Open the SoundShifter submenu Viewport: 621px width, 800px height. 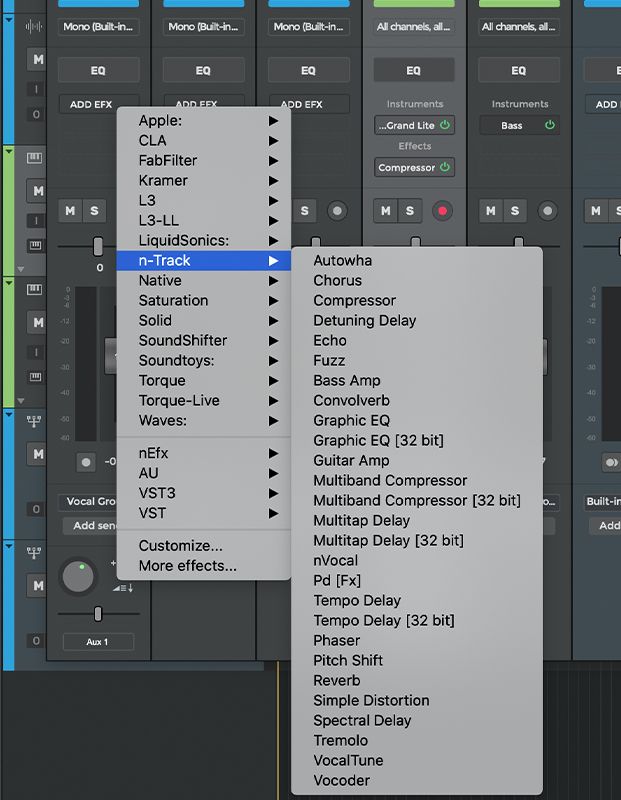pyautogui.click(x=204, y=340)
